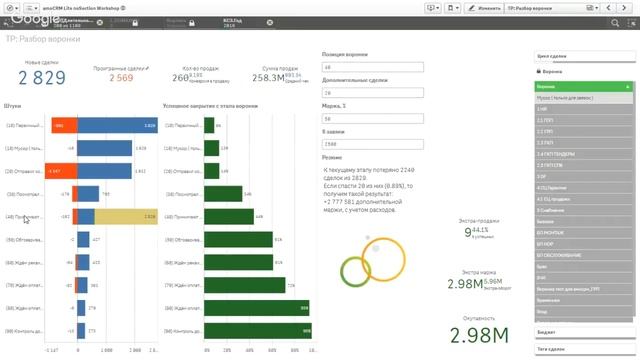Image resolution: width=640 pixels, height=360 pixels.
Task: Open the global list menu dropdown
Action: (31, 8)
